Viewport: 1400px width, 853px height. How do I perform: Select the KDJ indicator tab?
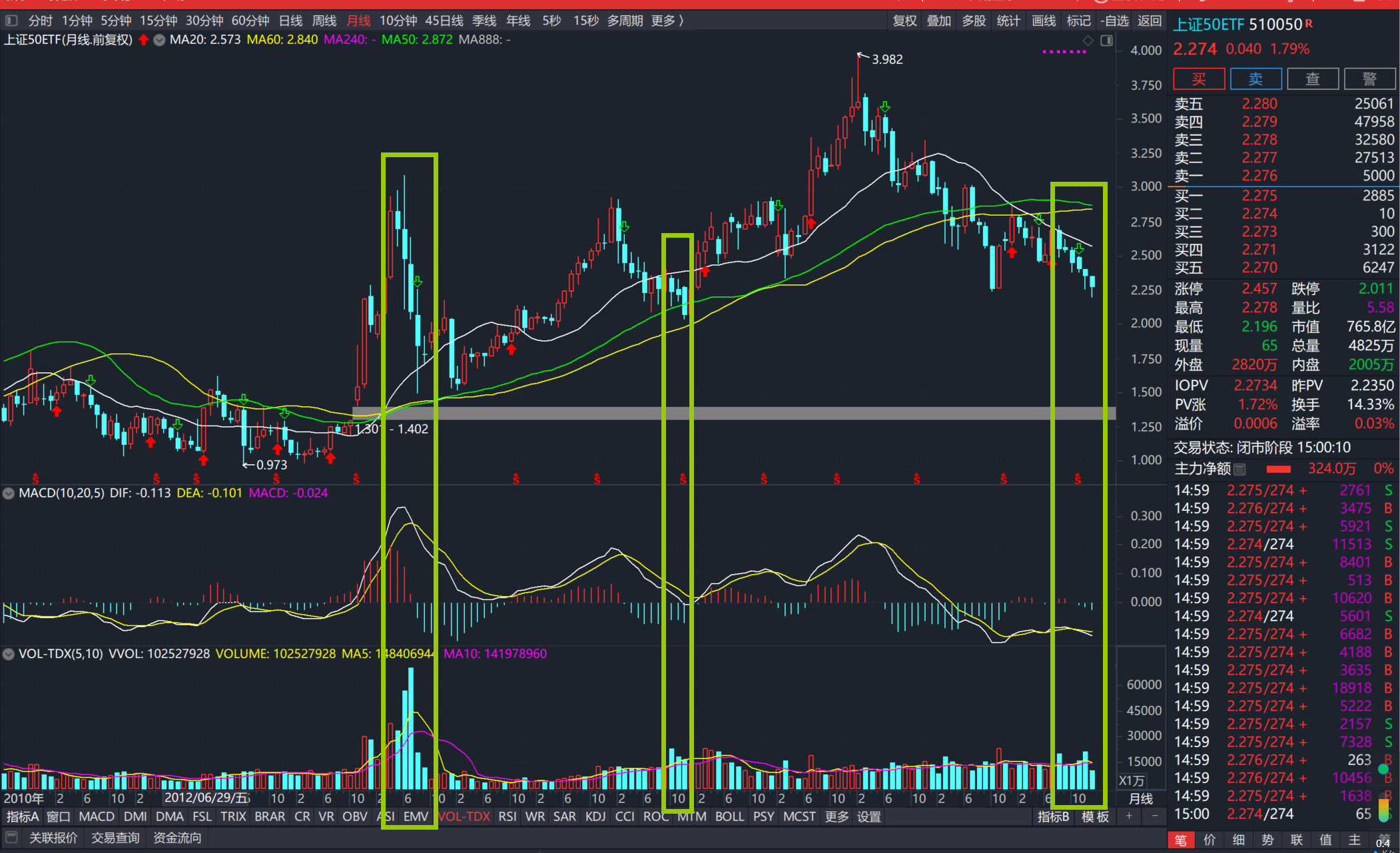(x=595, y=816)
